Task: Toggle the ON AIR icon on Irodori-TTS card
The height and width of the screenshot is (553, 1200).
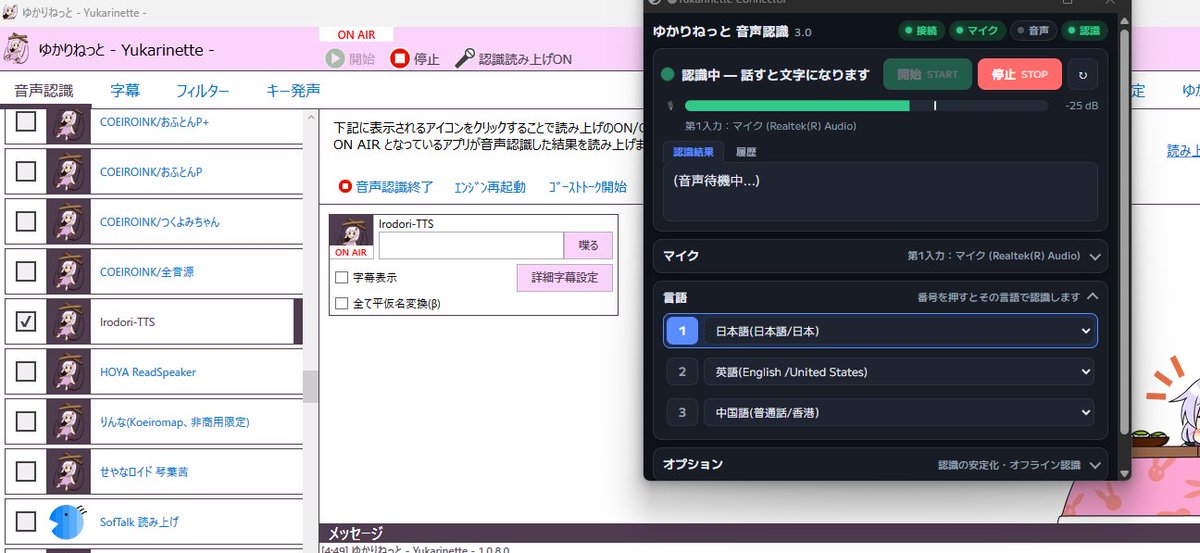Action: click(352, 238)
